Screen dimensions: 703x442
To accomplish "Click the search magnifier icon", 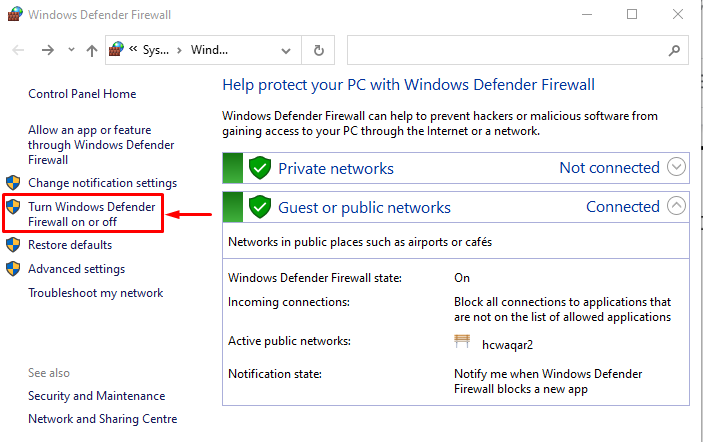I will (676, 50).
